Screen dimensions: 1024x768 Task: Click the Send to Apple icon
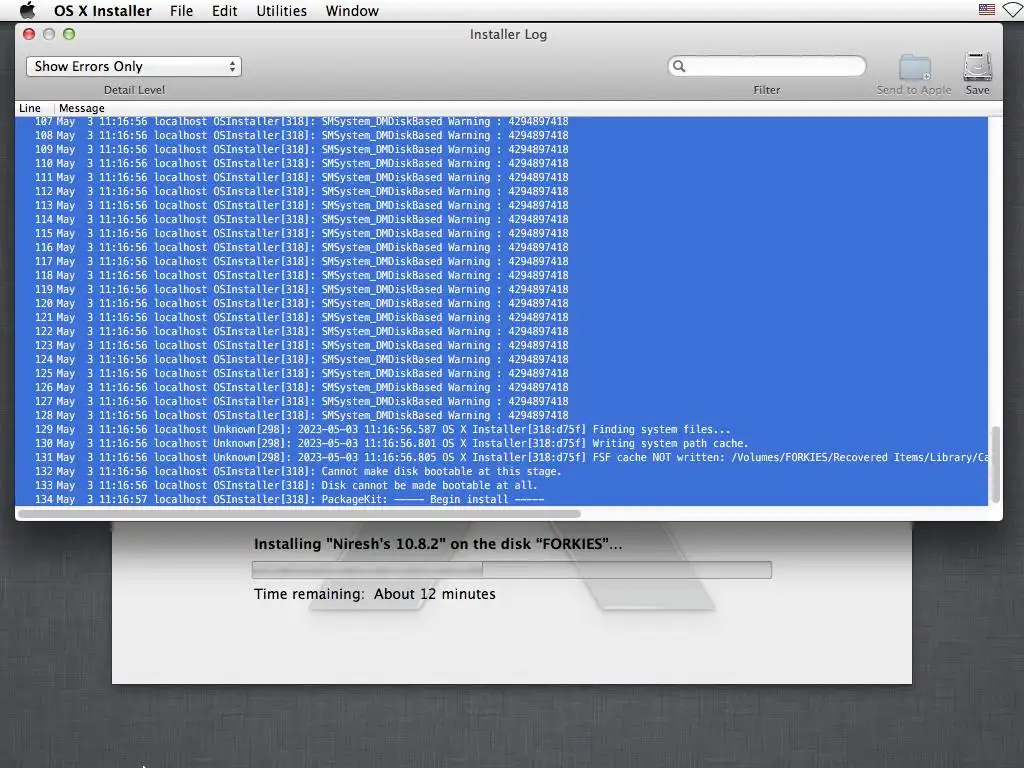[x=914, y=67]
